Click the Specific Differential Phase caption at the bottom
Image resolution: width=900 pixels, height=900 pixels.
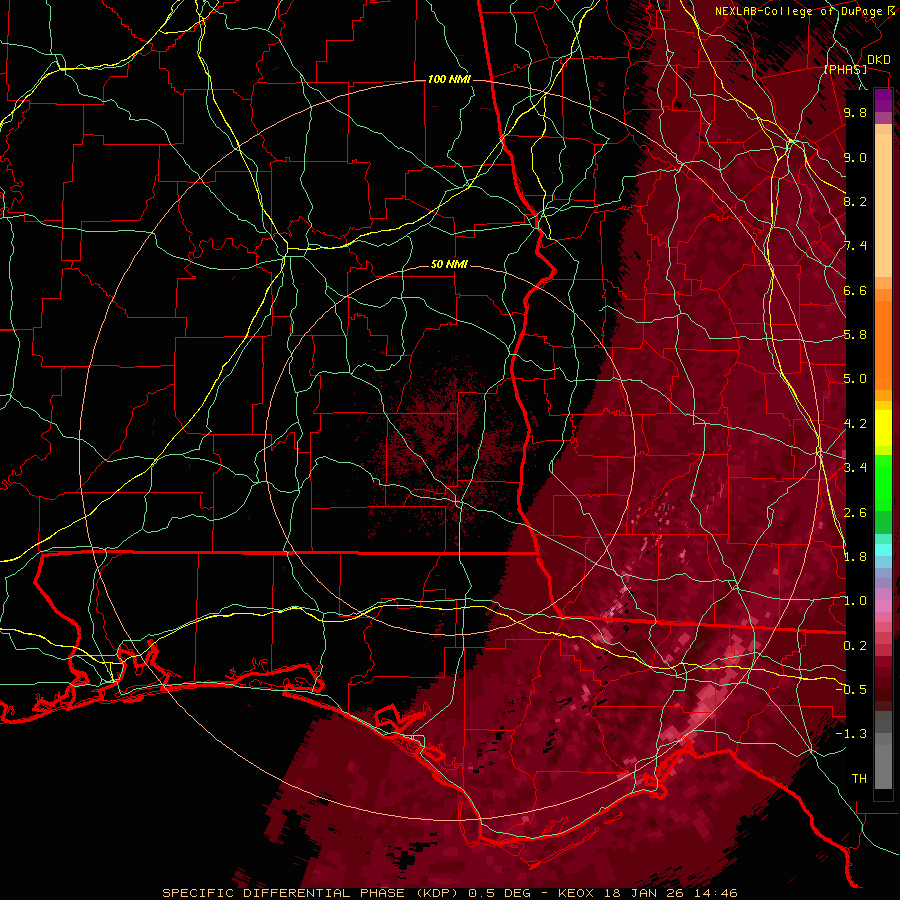point(450,893)
